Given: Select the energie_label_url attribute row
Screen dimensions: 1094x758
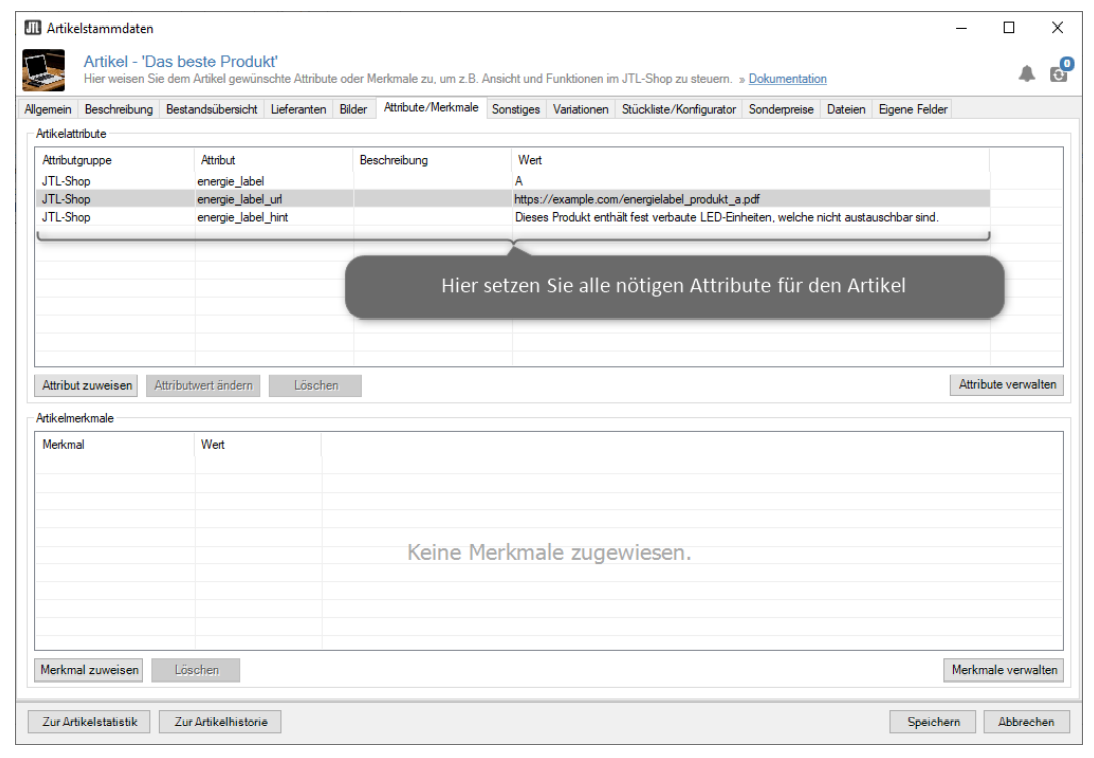Looking at the screenshot, I should (x=513, y=199).
